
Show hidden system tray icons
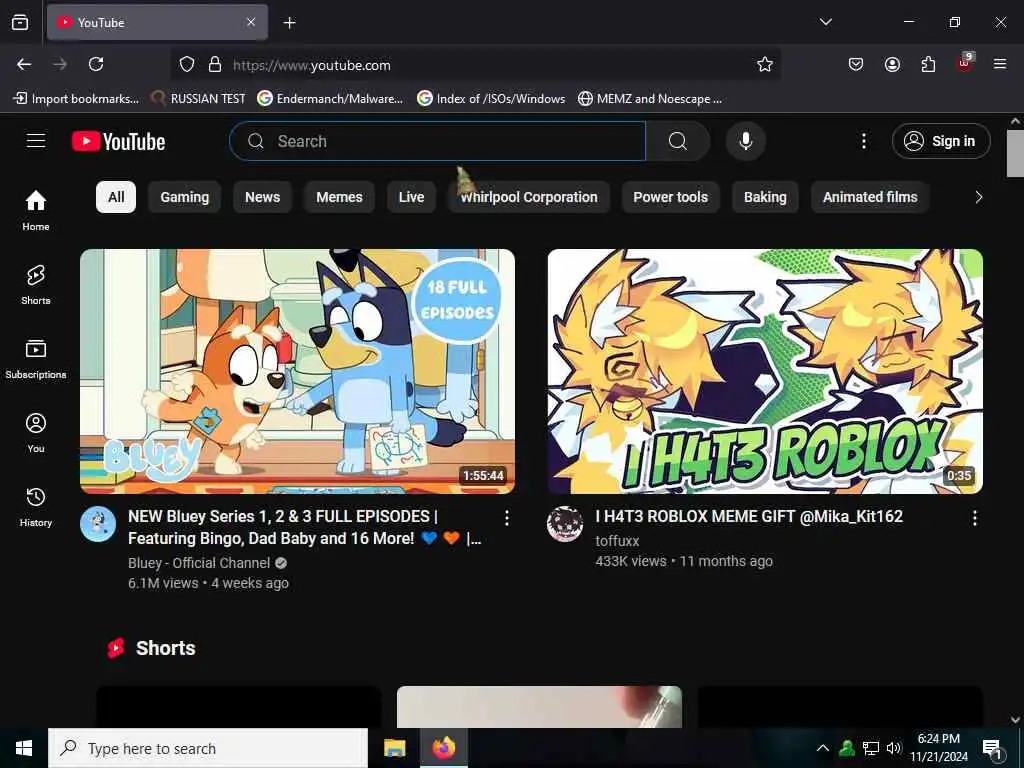(x=822, y=748)
